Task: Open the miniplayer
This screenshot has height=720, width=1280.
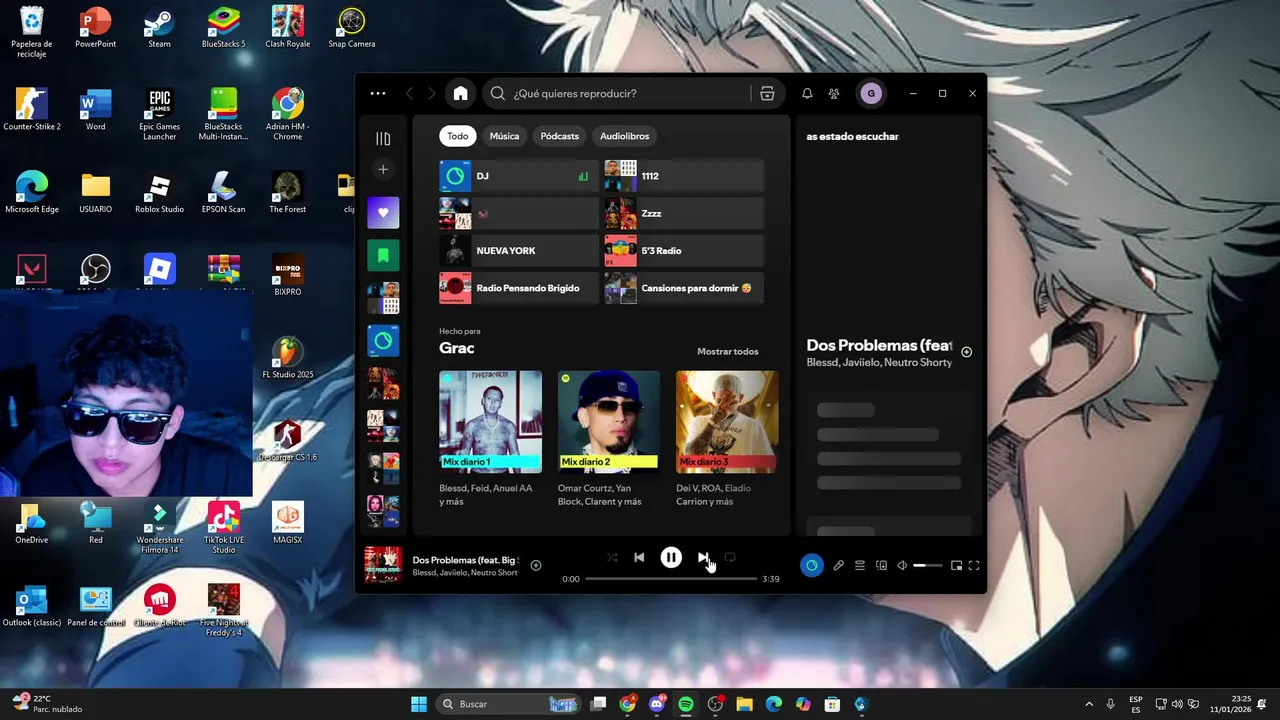Action: click(956, 566)
